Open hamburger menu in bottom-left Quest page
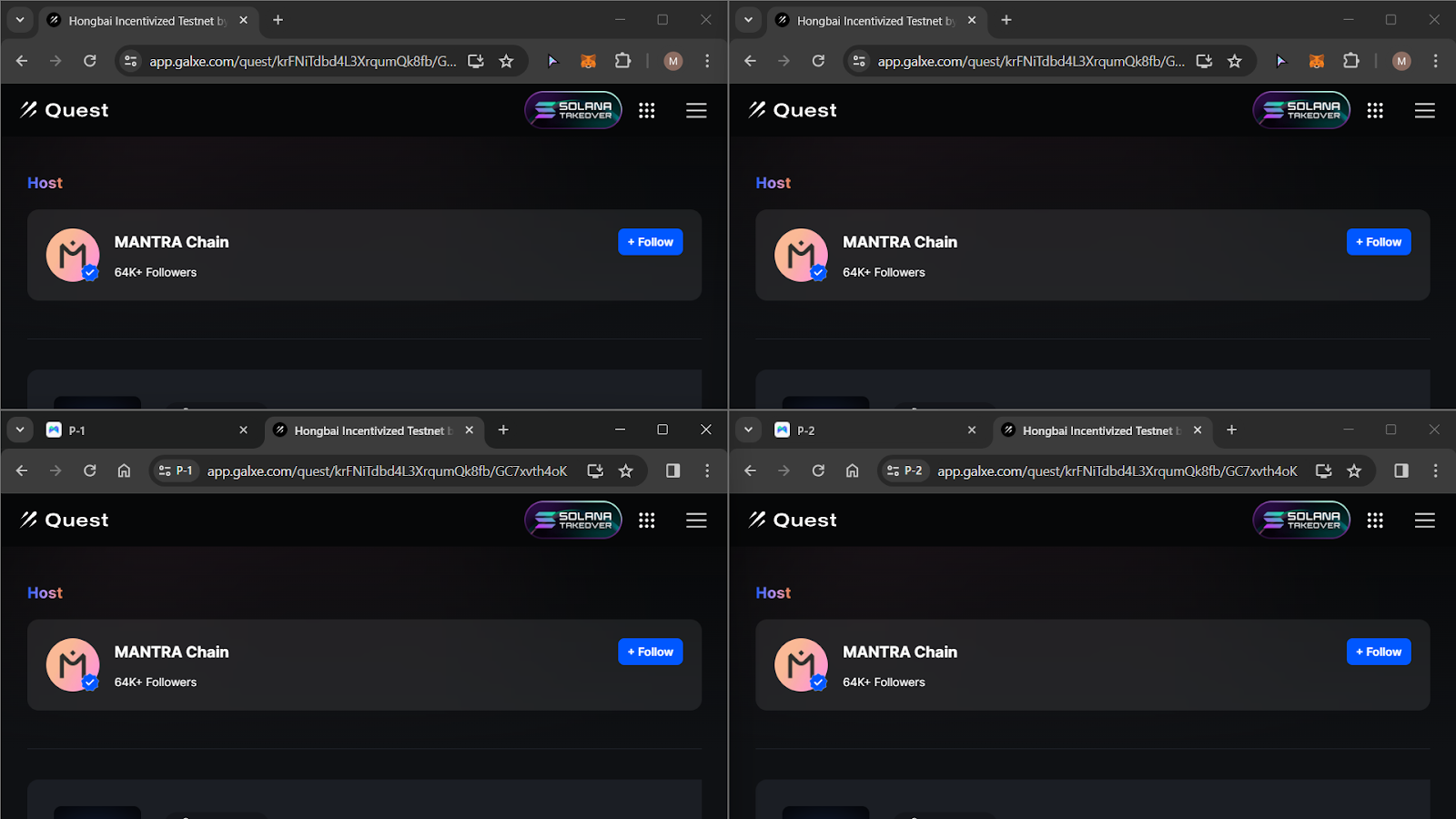1456x819 pixels. (x=696, y=520)
